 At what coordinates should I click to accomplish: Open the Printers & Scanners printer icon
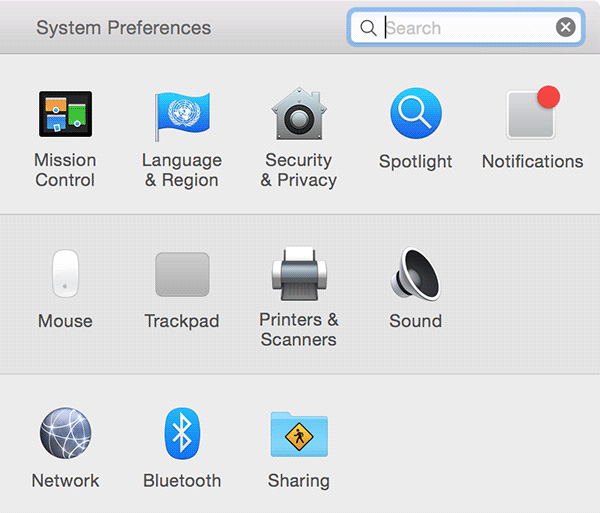[299, 274]
